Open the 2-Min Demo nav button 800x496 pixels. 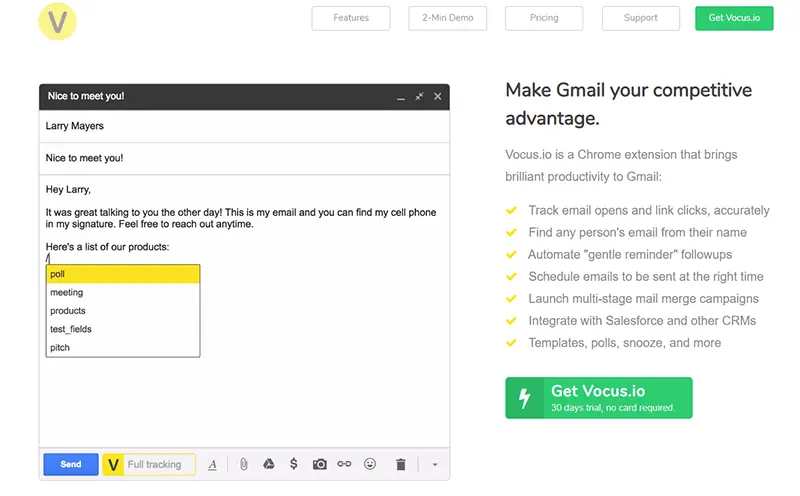(447, 18)
